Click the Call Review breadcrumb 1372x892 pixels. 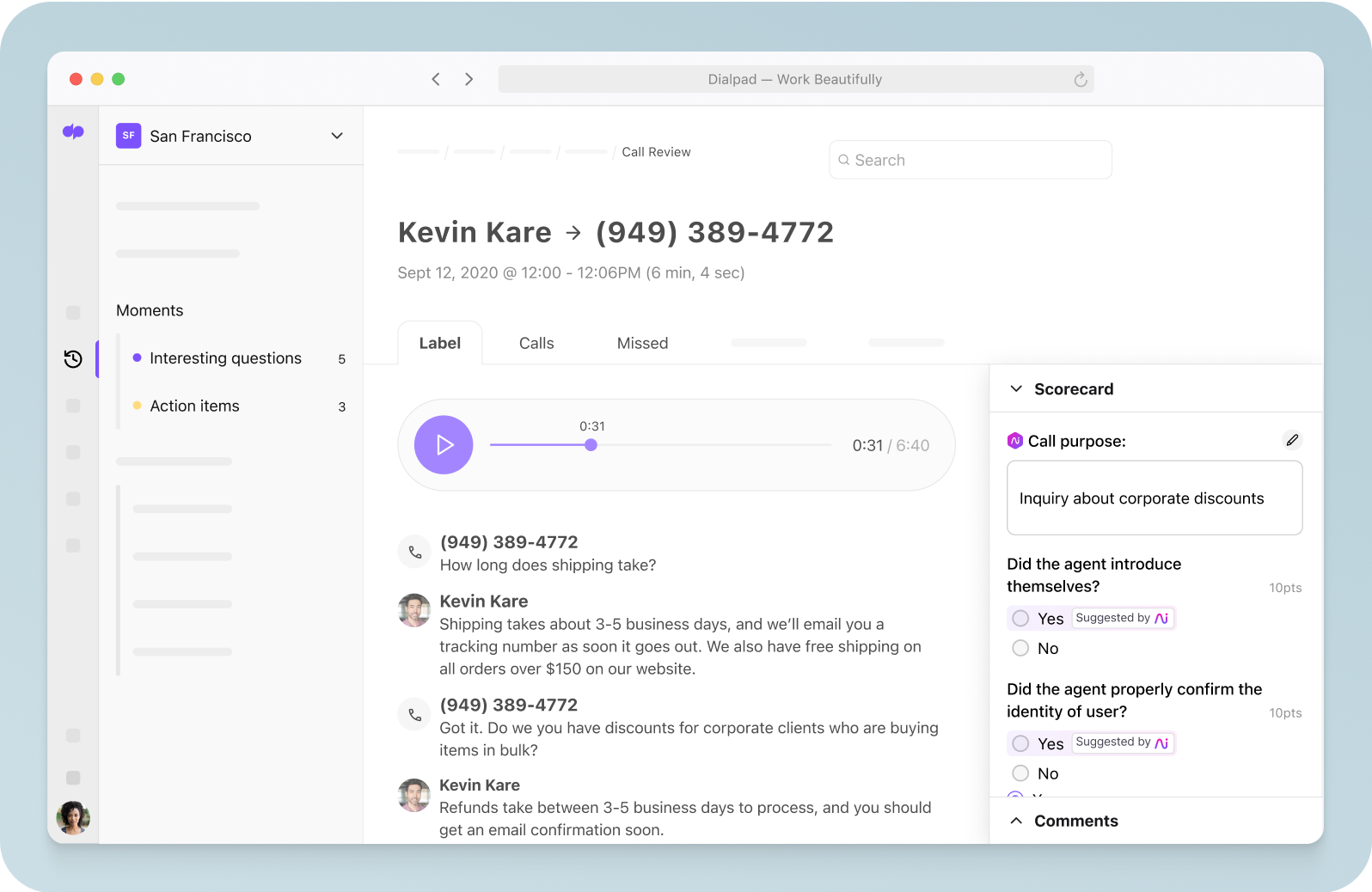[x=656, y=152]
